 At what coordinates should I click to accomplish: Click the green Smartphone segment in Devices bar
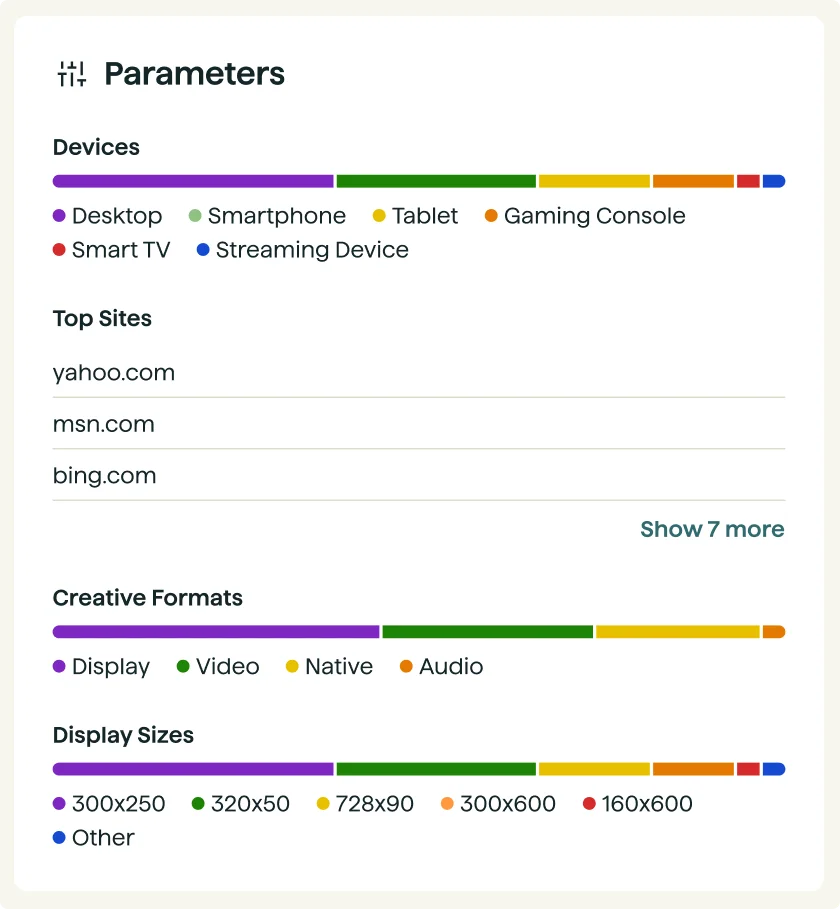(436, 181)
